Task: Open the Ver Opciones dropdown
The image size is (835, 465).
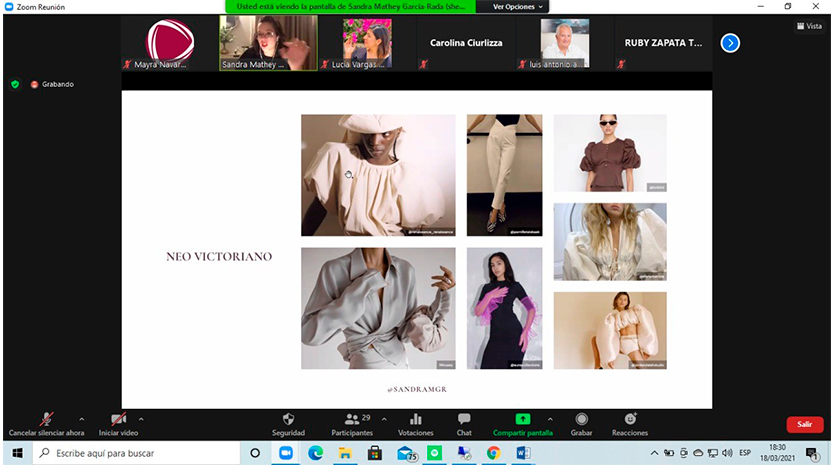Action: (x=518, y=7)
